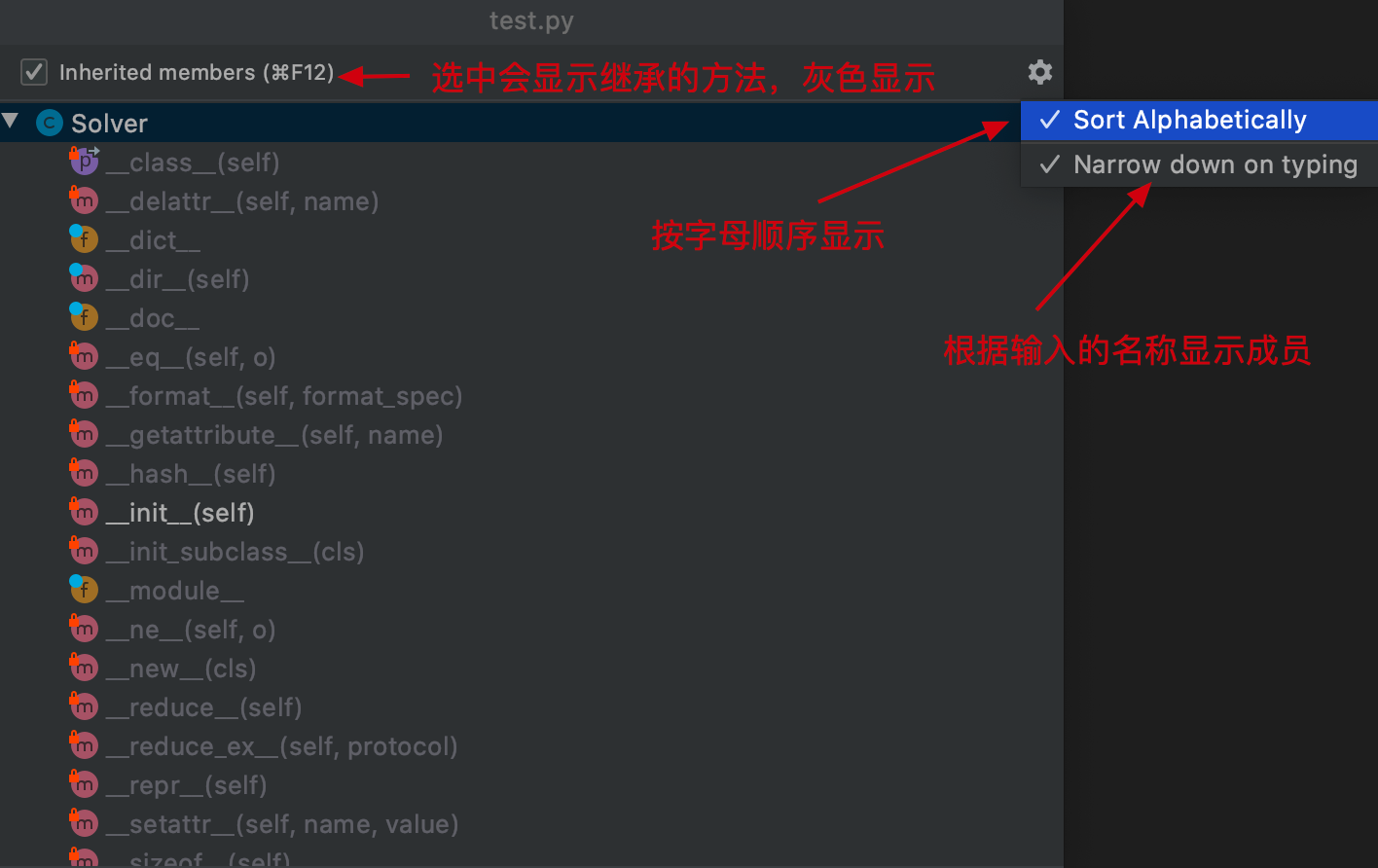Jump to __eq__(self, o) method
The height and width of the screenshot is (868, 1378).
point(191,357)
